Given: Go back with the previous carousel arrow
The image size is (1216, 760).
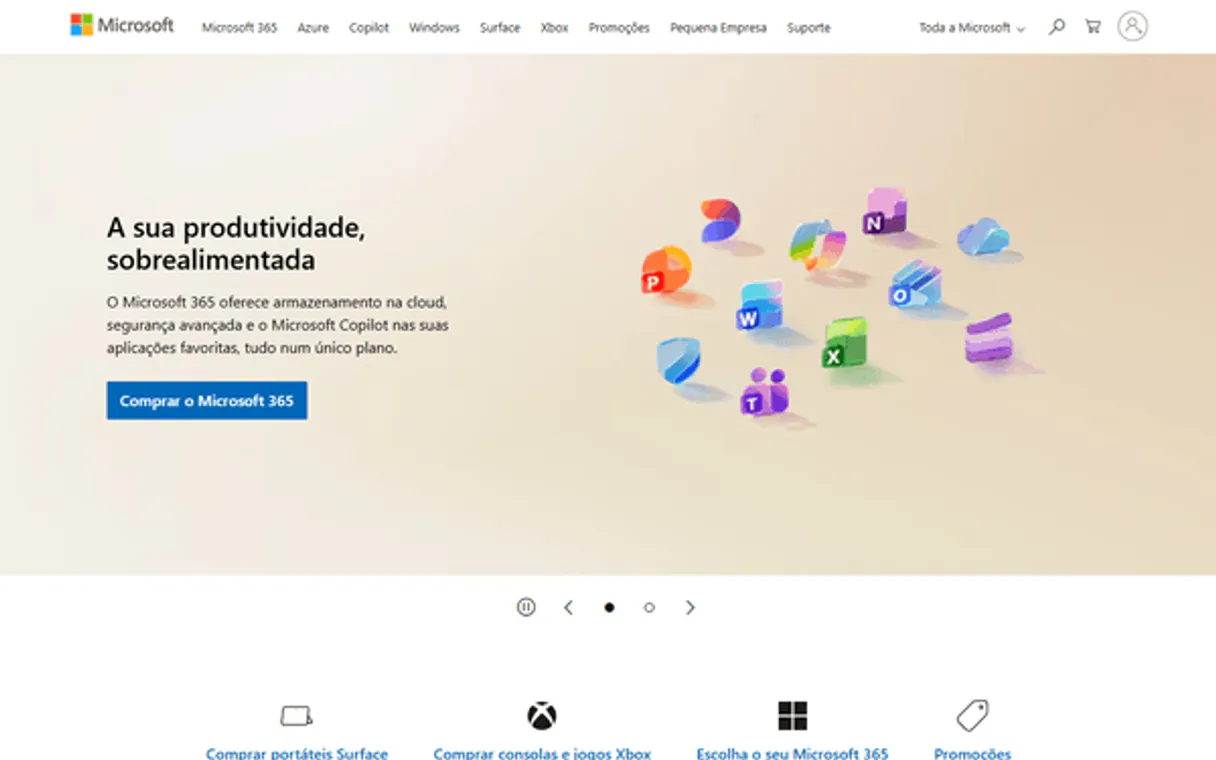Looking at the screenshot, I should click(x=568, y=607).
